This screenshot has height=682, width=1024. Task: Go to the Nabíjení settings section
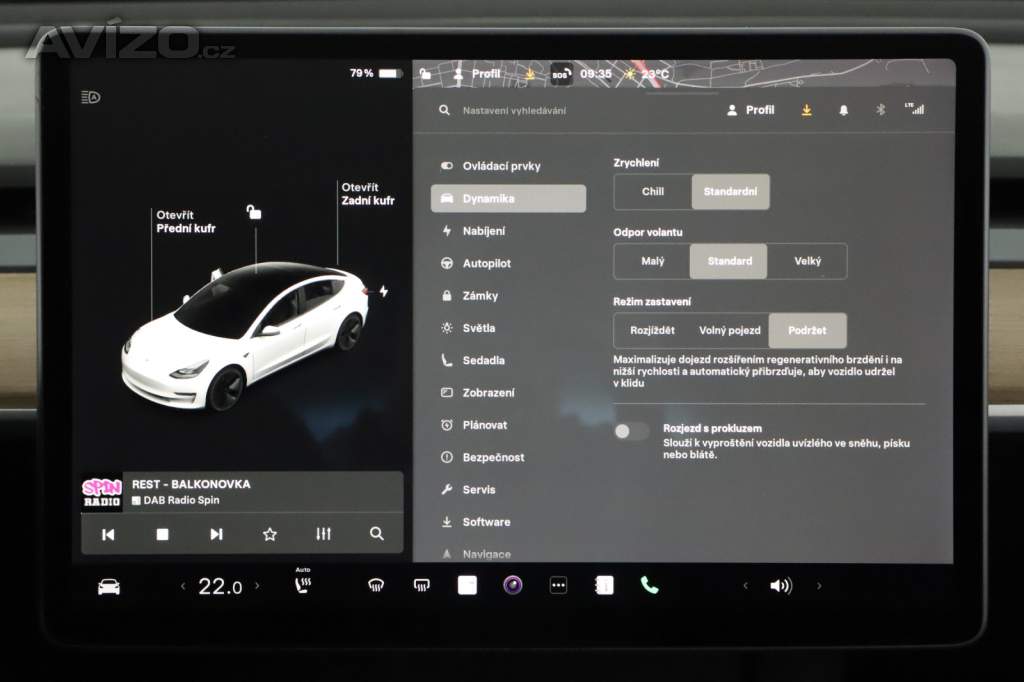coord(483,231)
